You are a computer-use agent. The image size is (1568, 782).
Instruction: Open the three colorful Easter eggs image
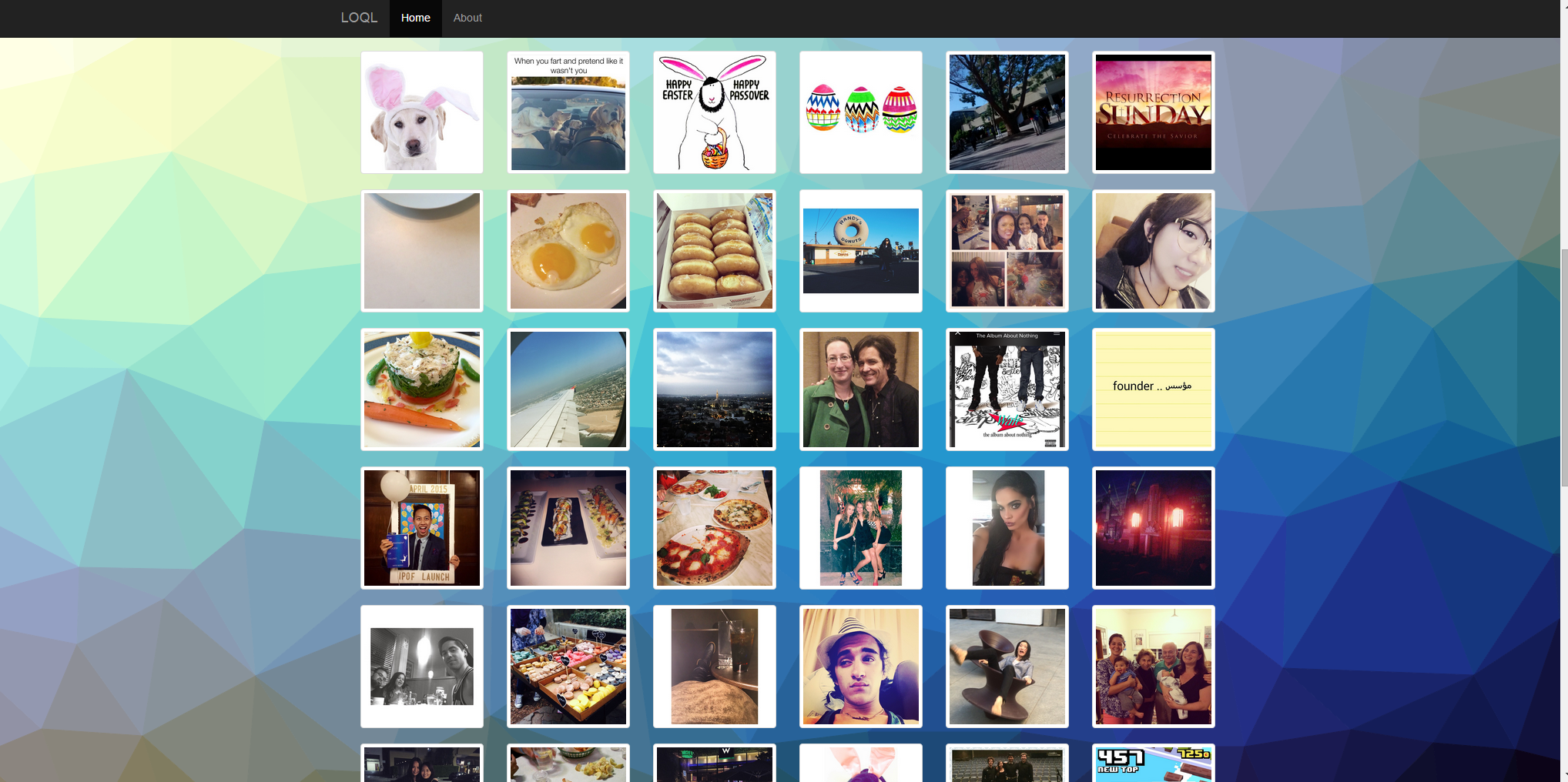[861, 112]
